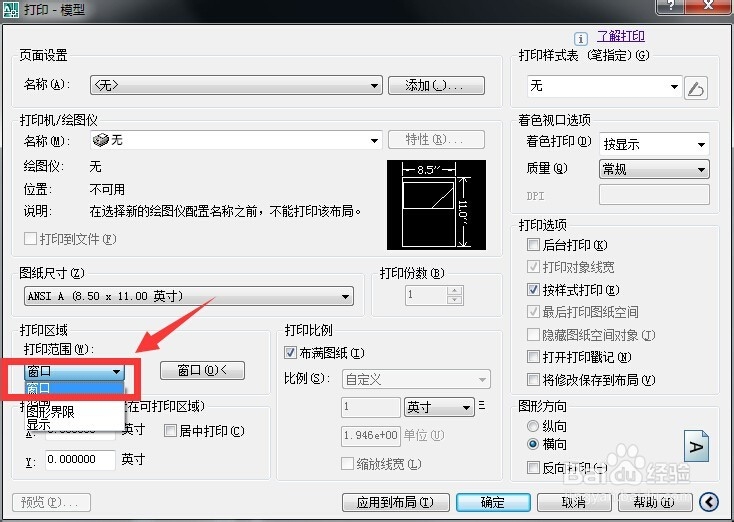Open 质量 常规 dropdown
The height and width of the screenshot is (522, 734).
pos(654,169)
